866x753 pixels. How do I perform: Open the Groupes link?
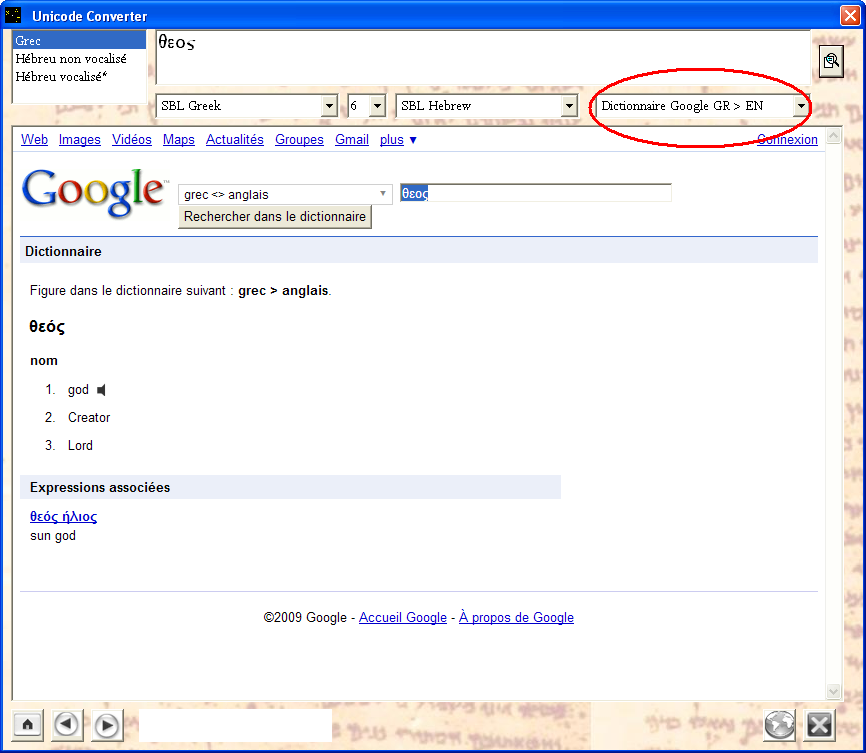click(x=299, y=140)
